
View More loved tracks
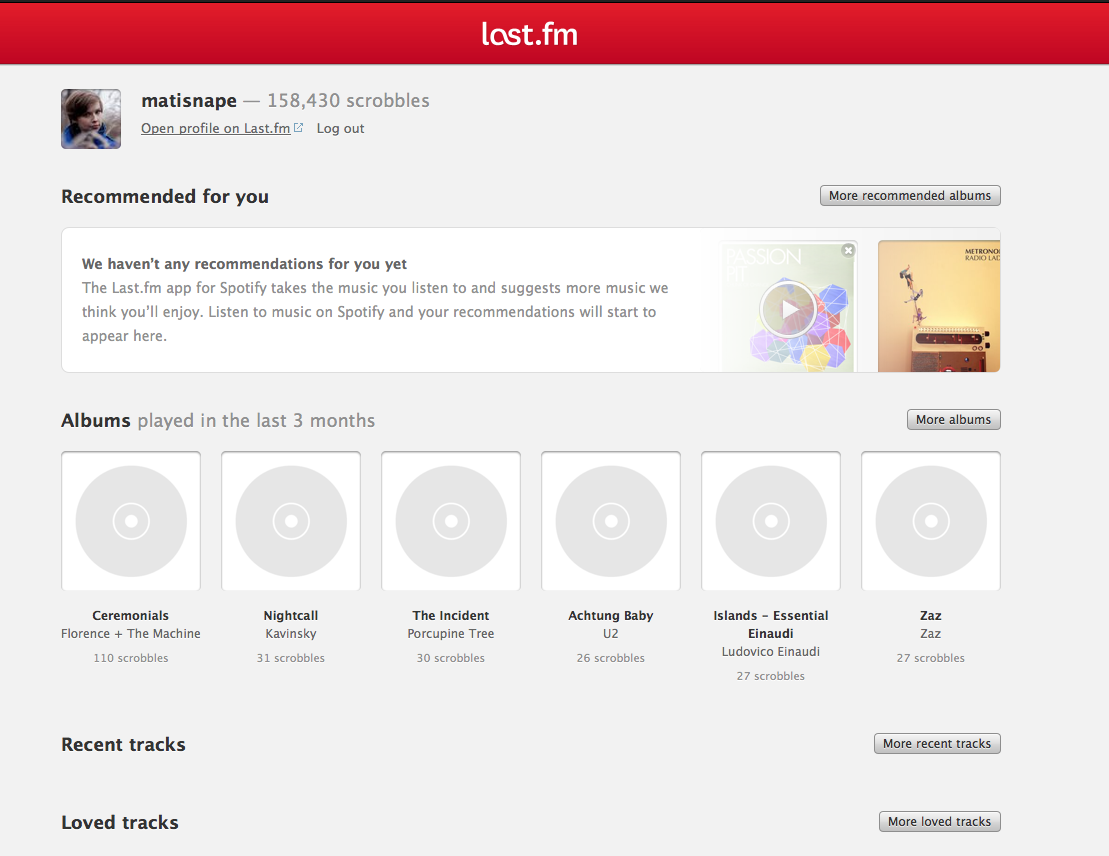click(x=939, y=822)
